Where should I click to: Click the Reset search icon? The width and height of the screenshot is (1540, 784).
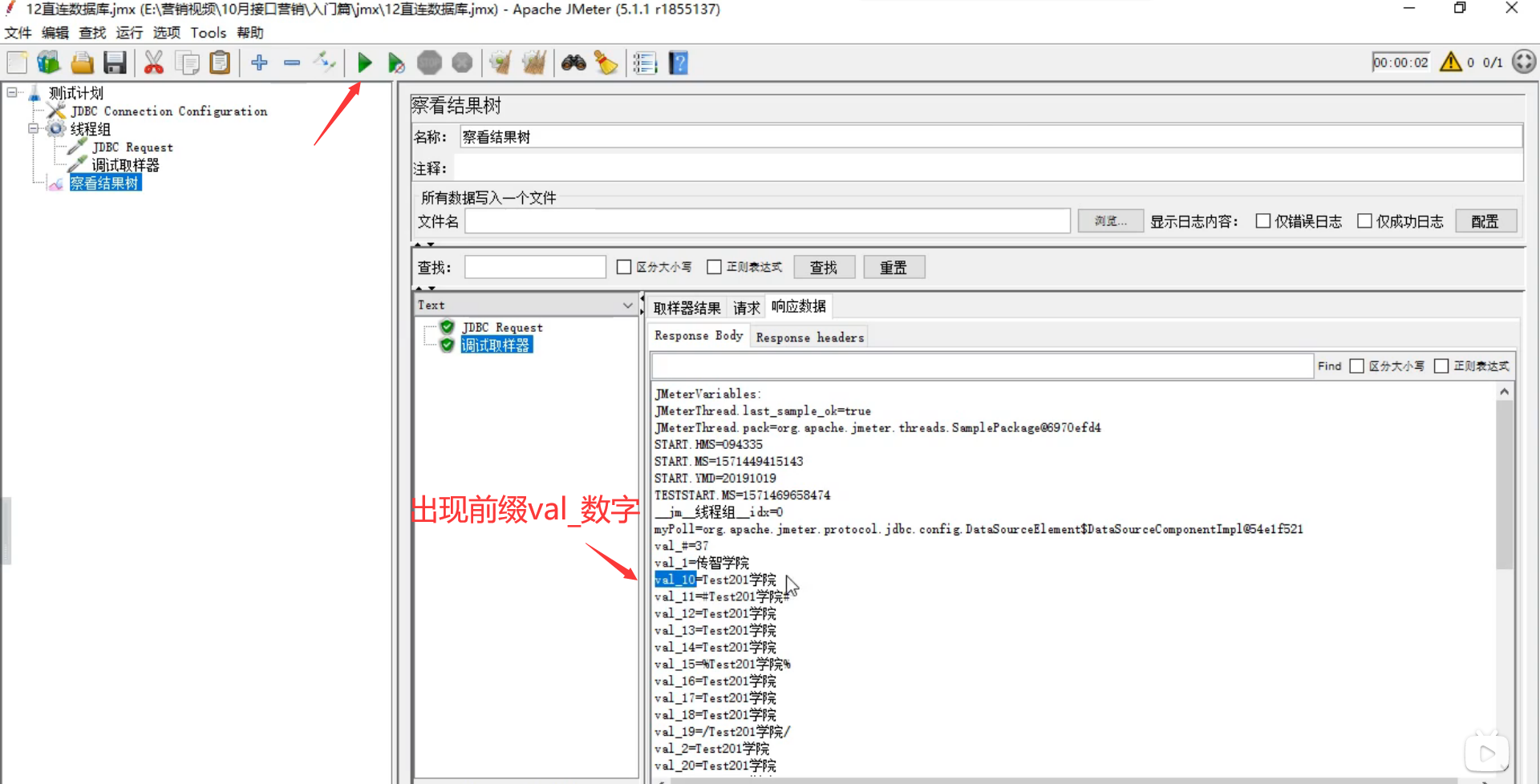(606, 63)
